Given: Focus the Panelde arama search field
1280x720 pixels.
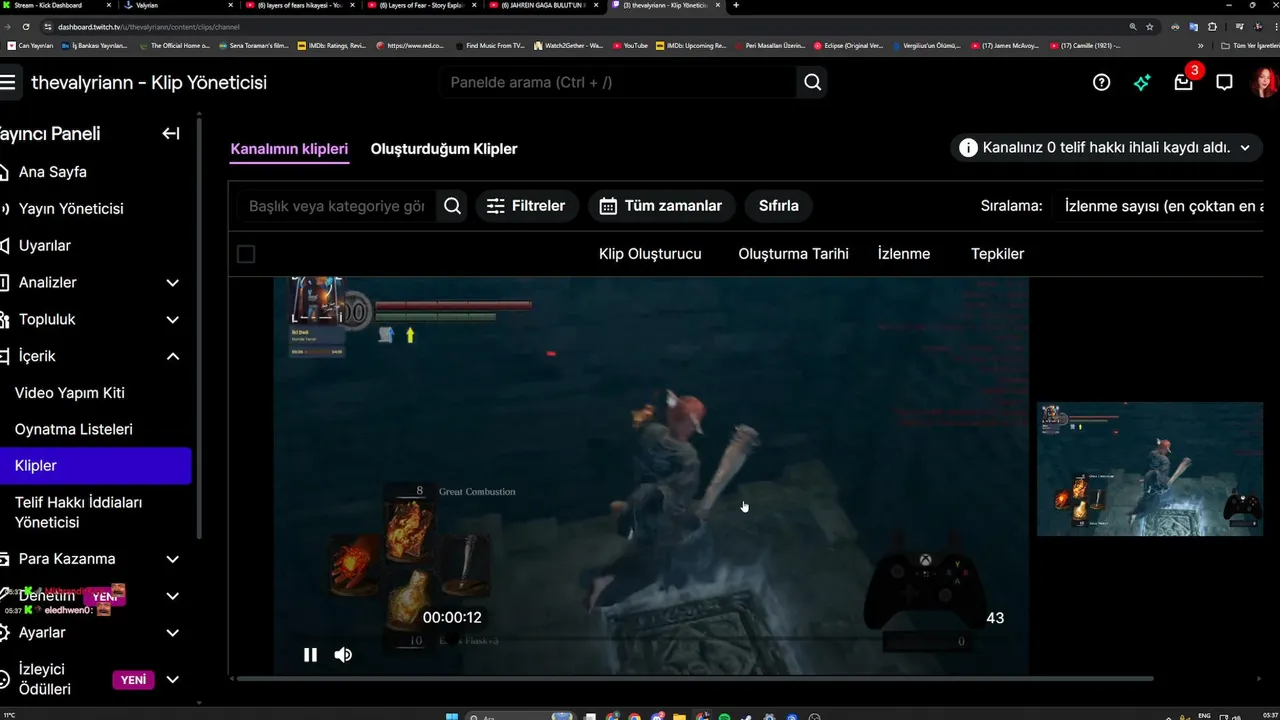Looking at the screenshot, I should 618,82.
